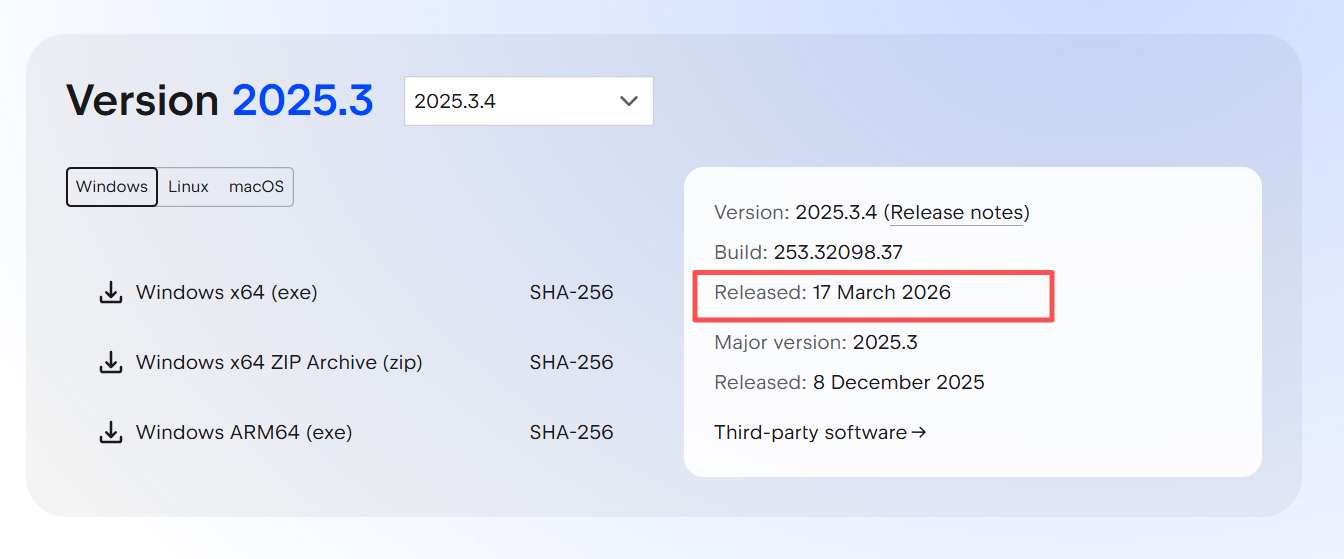Click download icon beside Windows x64 ZIP Archive
This screenshot has width=1344, height=559.
click(x=110, y=363)
